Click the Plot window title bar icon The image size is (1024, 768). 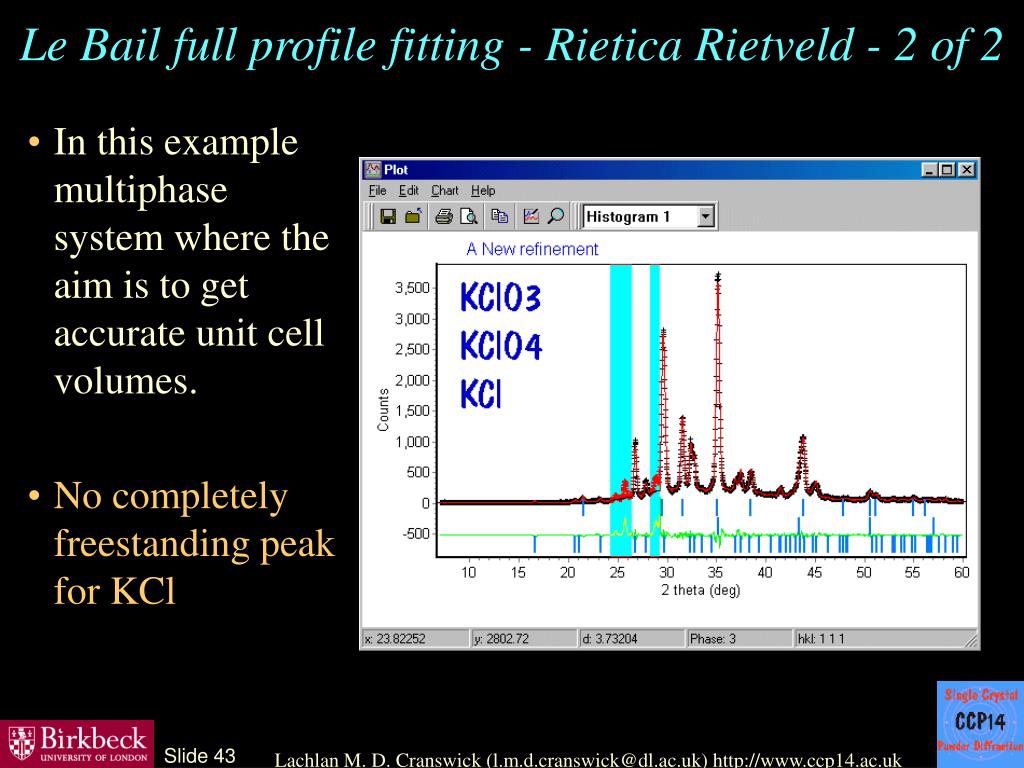click(x=372, y=170)
